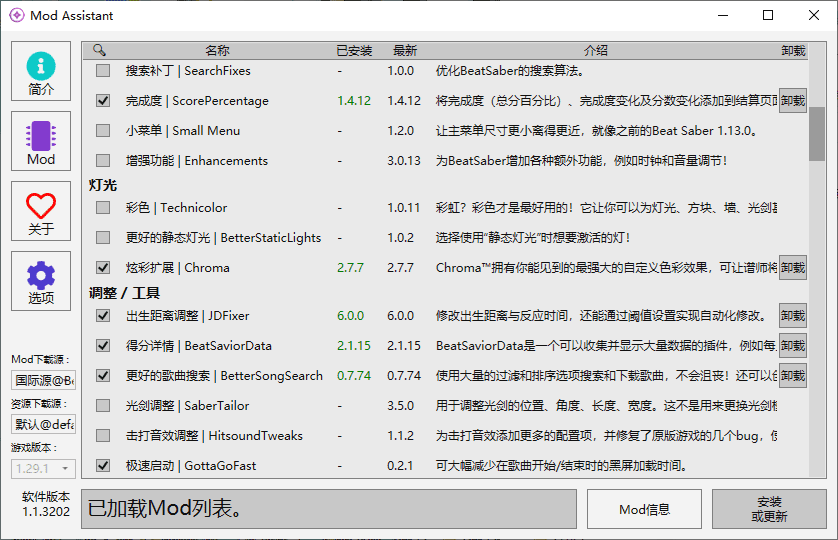Click 卸载 button for Chroma

[x=793, y=267]
